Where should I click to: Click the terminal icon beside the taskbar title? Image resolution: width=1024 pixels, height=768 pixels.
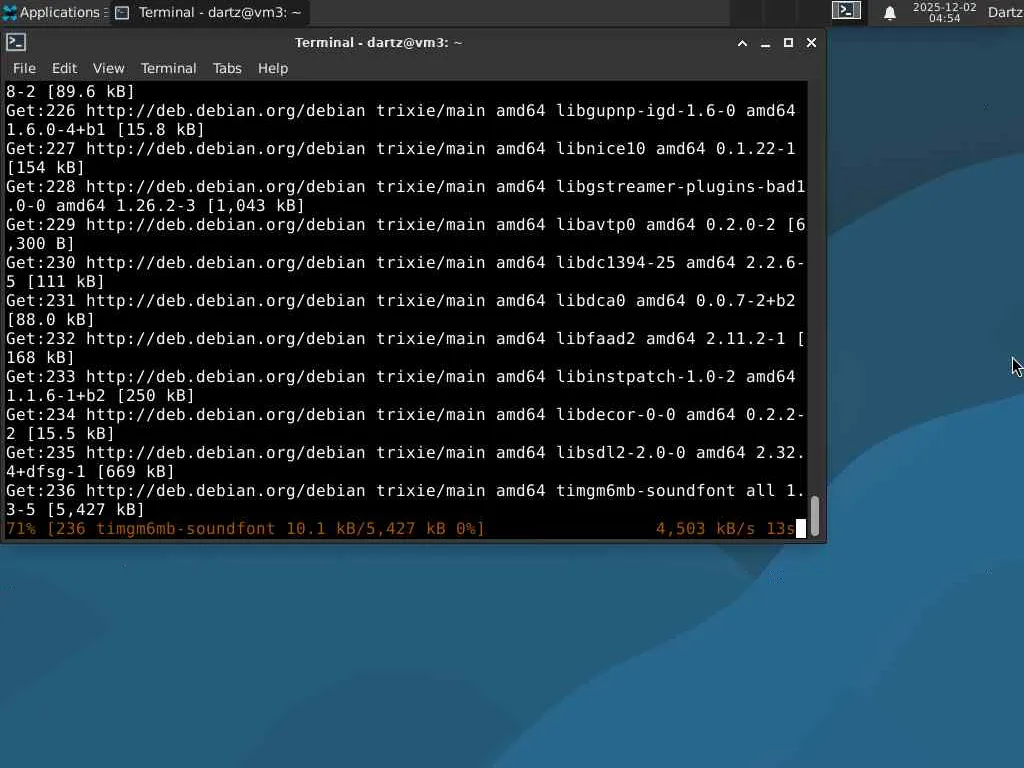pos(122,12)
